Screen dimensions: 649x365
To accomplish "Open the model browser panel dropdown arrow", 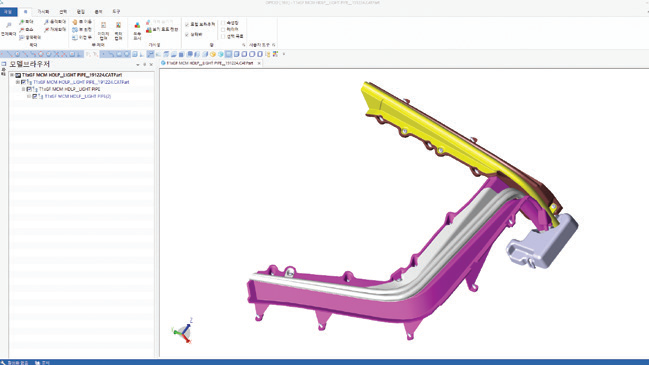I will coord(137,65).
